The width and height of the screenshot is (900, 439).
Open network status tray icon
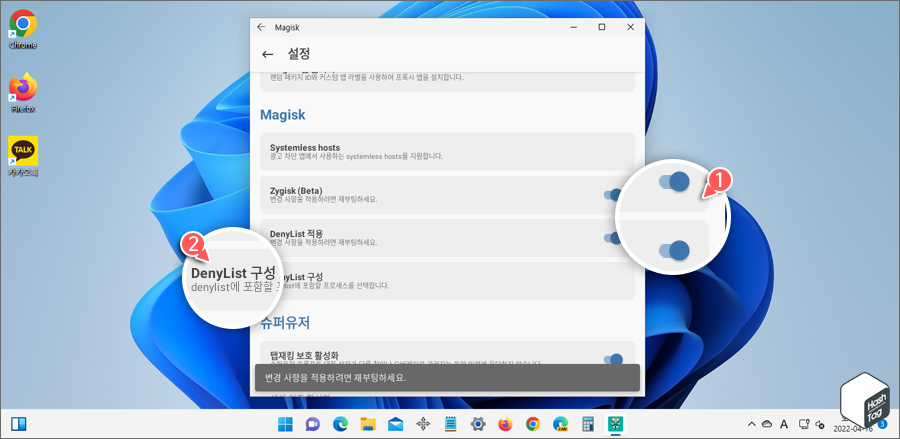tap(804, 424)
